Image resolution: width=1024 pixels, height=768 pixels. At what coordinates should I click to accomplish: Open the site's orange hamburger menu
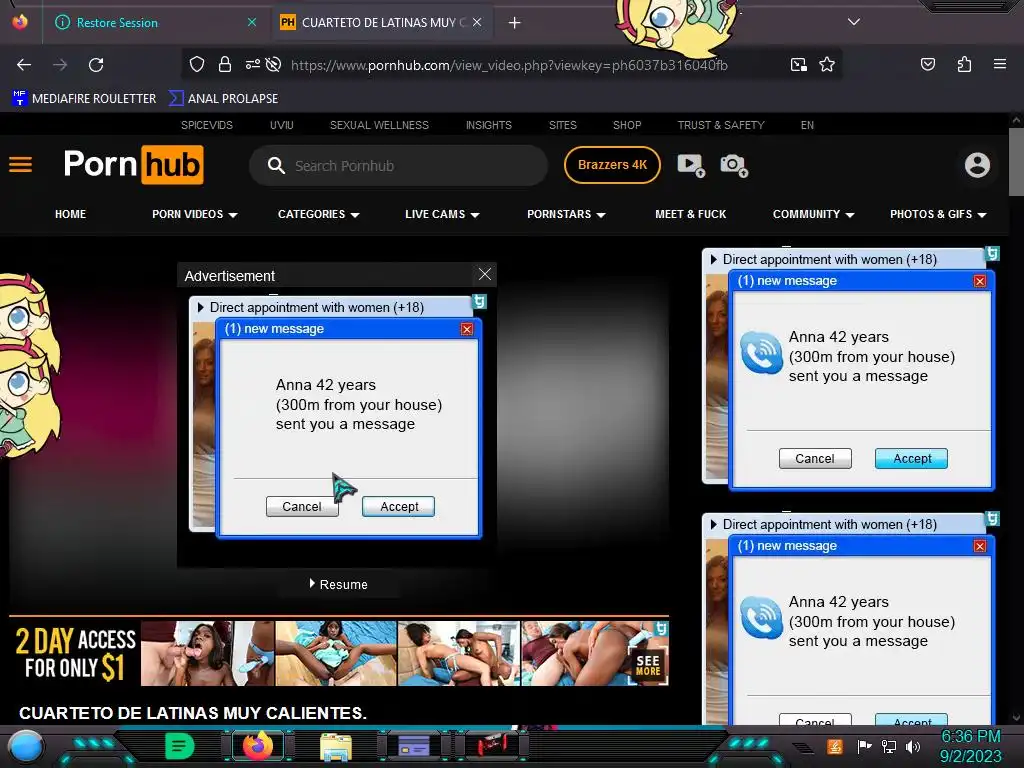[x=20, y=165]
